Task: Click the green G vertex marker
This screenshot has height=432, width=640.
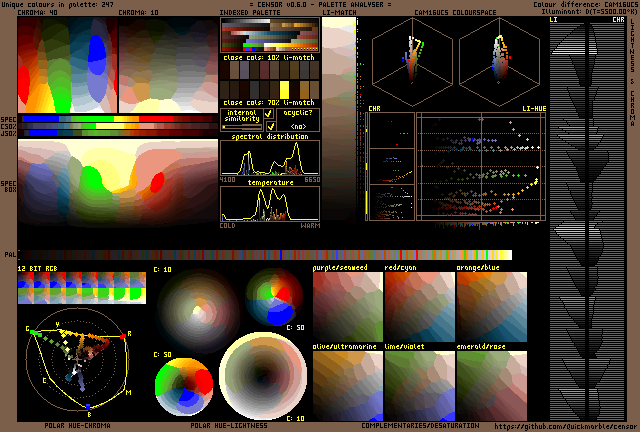Action: 33,332
